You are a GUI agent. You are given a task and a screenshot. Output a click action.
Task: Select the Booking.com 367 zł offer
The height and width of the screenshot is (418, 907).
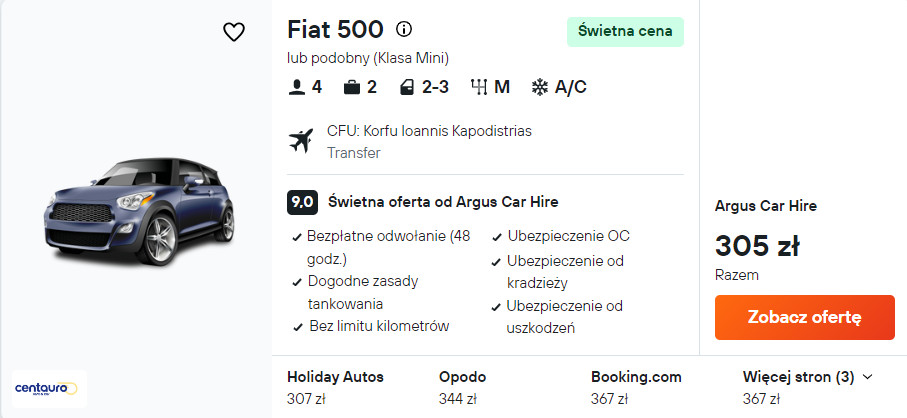click(x=636, y=388)
